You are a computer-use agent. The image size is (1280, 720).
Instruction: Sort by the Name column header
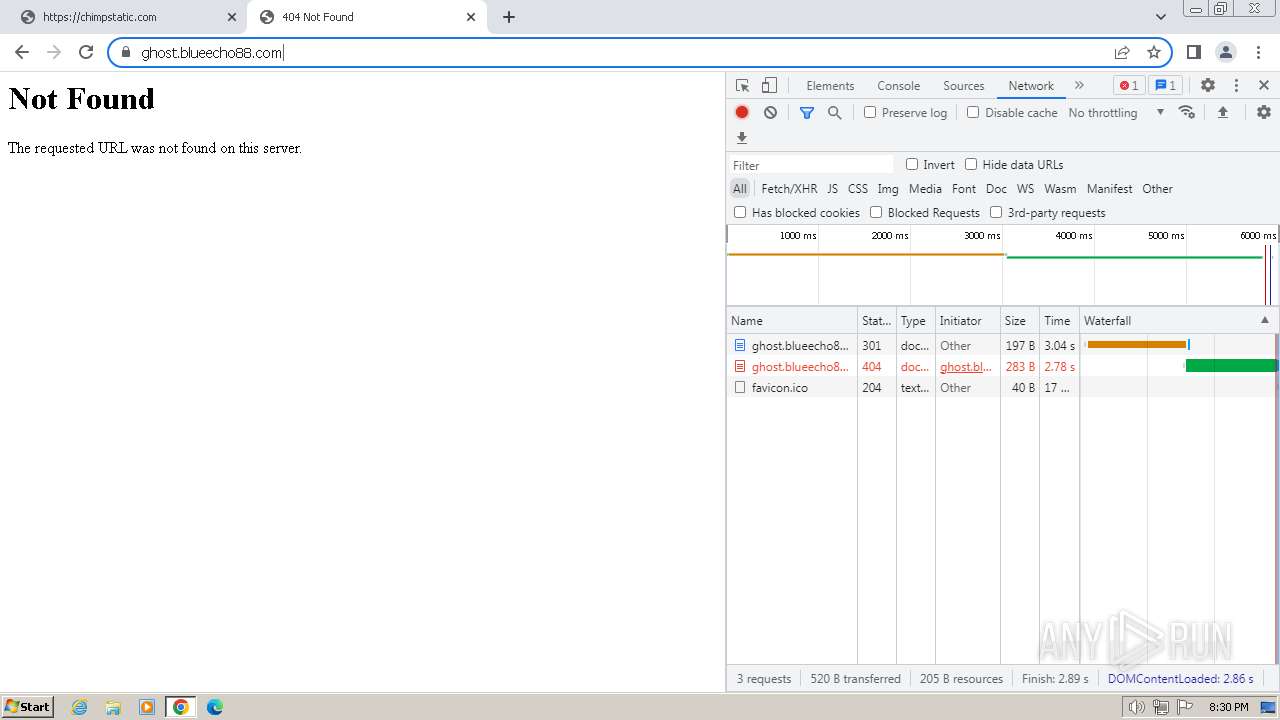[x=791, y=320]
